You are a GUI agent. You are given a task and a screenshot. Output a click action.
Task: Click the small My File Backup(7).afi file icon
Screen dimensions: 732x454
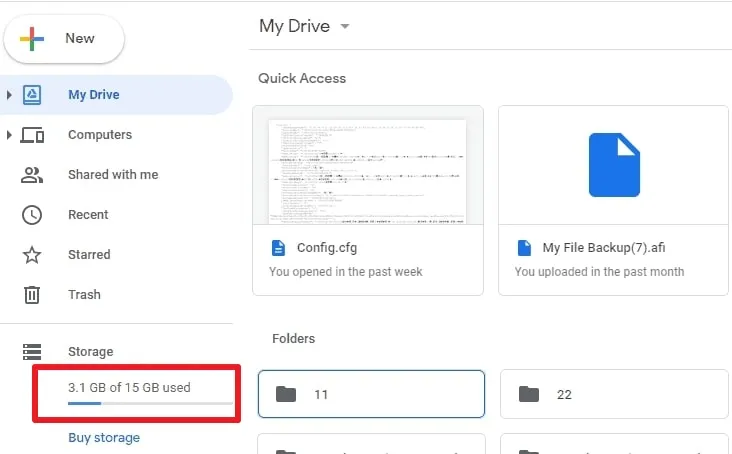click(524, 248)
